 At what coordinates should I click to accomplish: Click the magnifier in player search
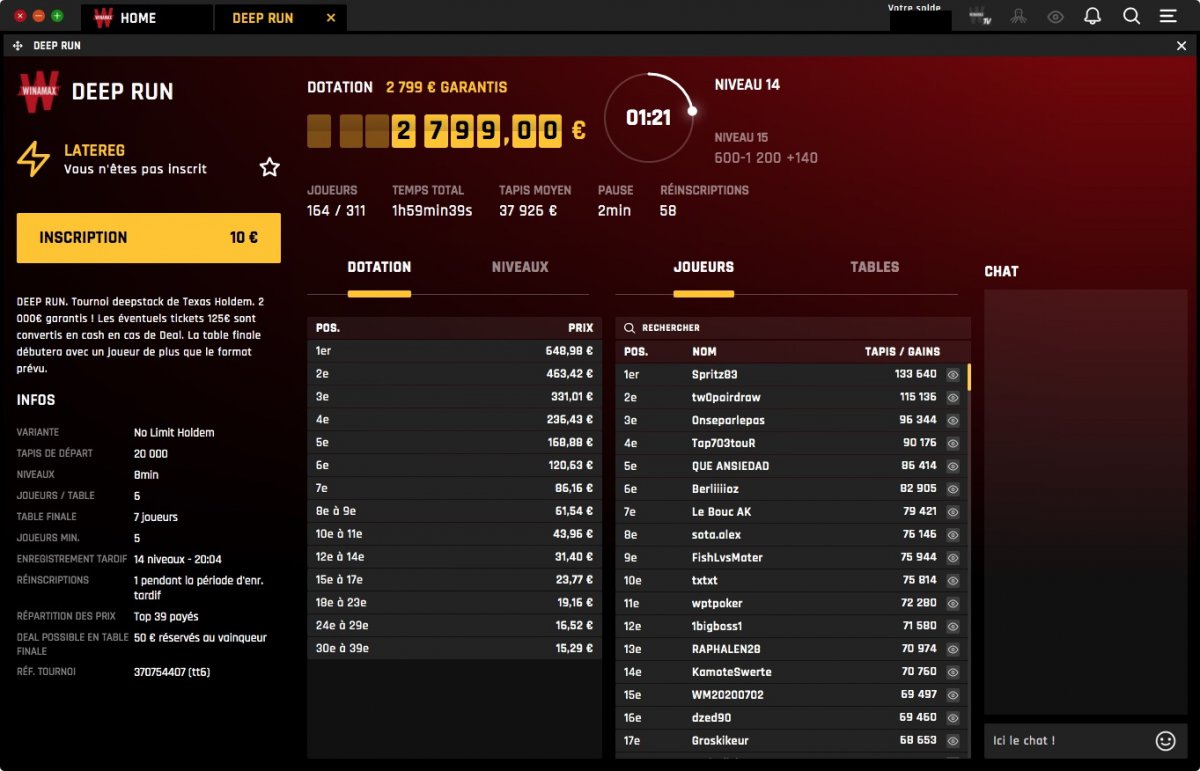coord(629,328)
